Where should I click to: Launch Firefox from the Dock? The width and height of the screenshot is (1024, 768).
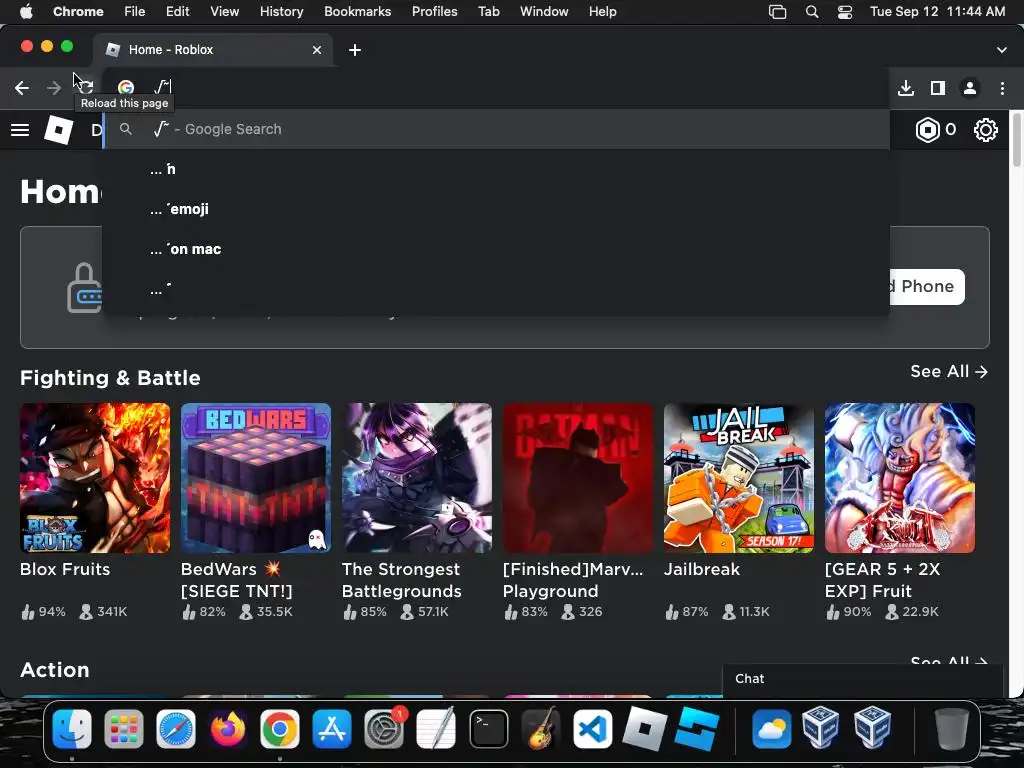(228, 728)
